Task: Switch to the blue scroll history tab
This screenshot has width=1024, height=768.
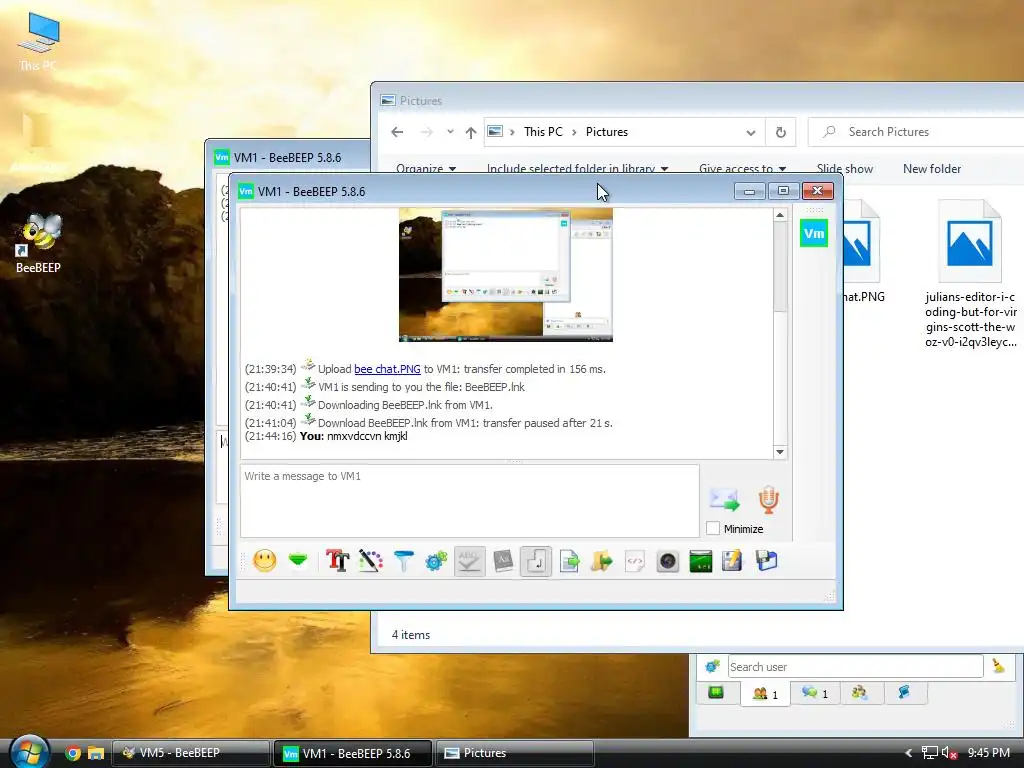Action: coord(904,692)
